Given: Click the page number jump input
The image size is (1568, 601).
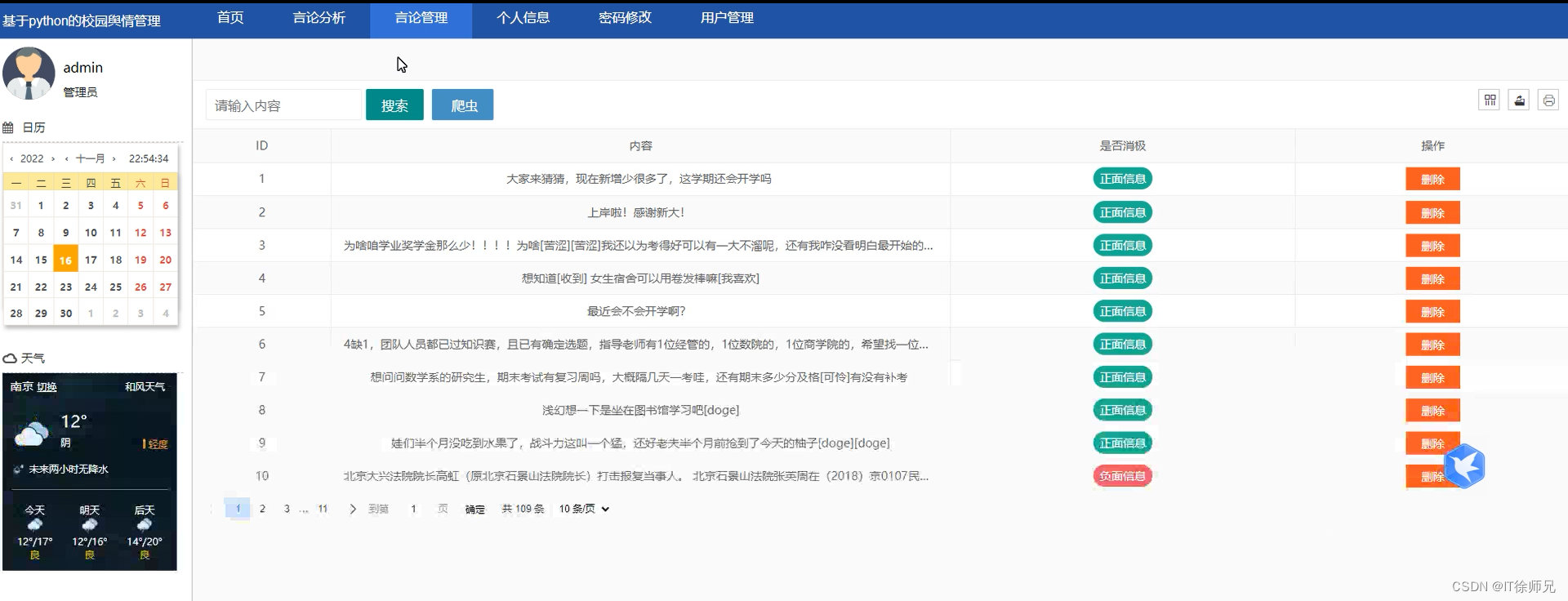Looking at the screenshot, I should point(413,509).
